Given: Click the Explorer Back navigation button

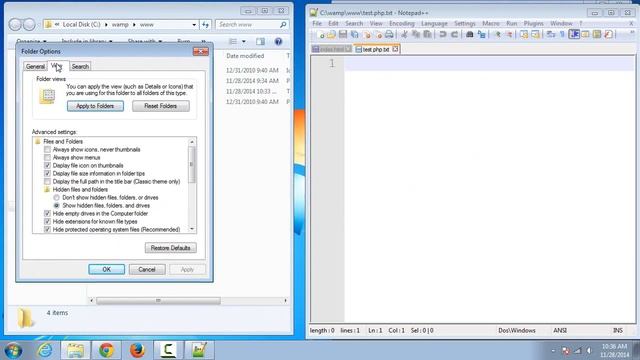Looking at the screenshot, I should [15, 24].
